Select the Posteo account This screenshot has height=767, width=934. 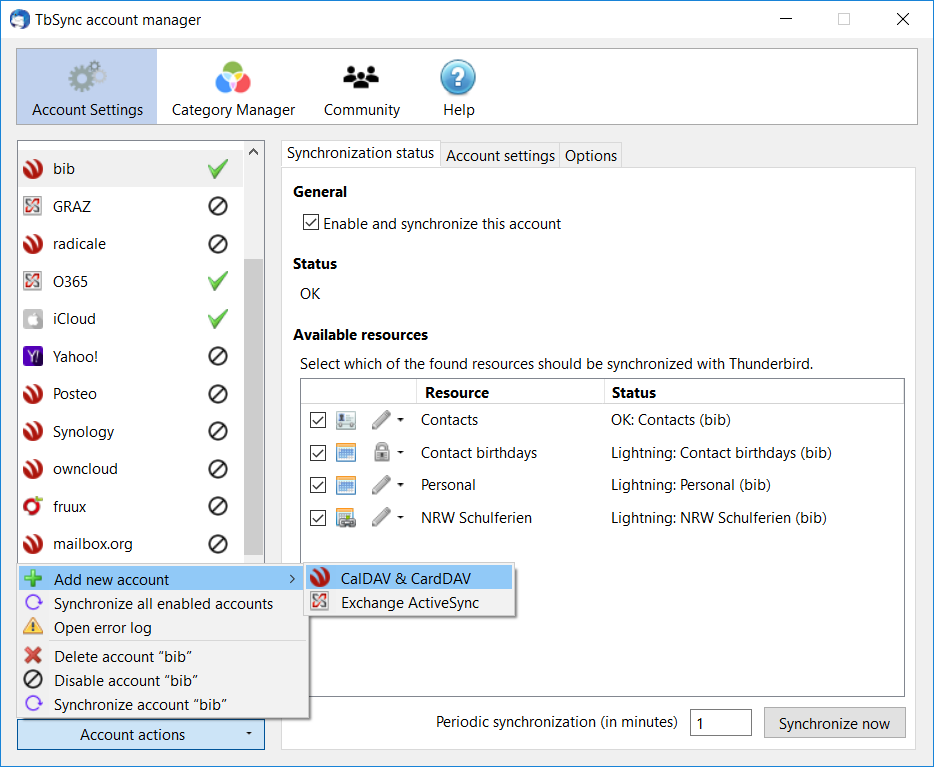[131, 394]
